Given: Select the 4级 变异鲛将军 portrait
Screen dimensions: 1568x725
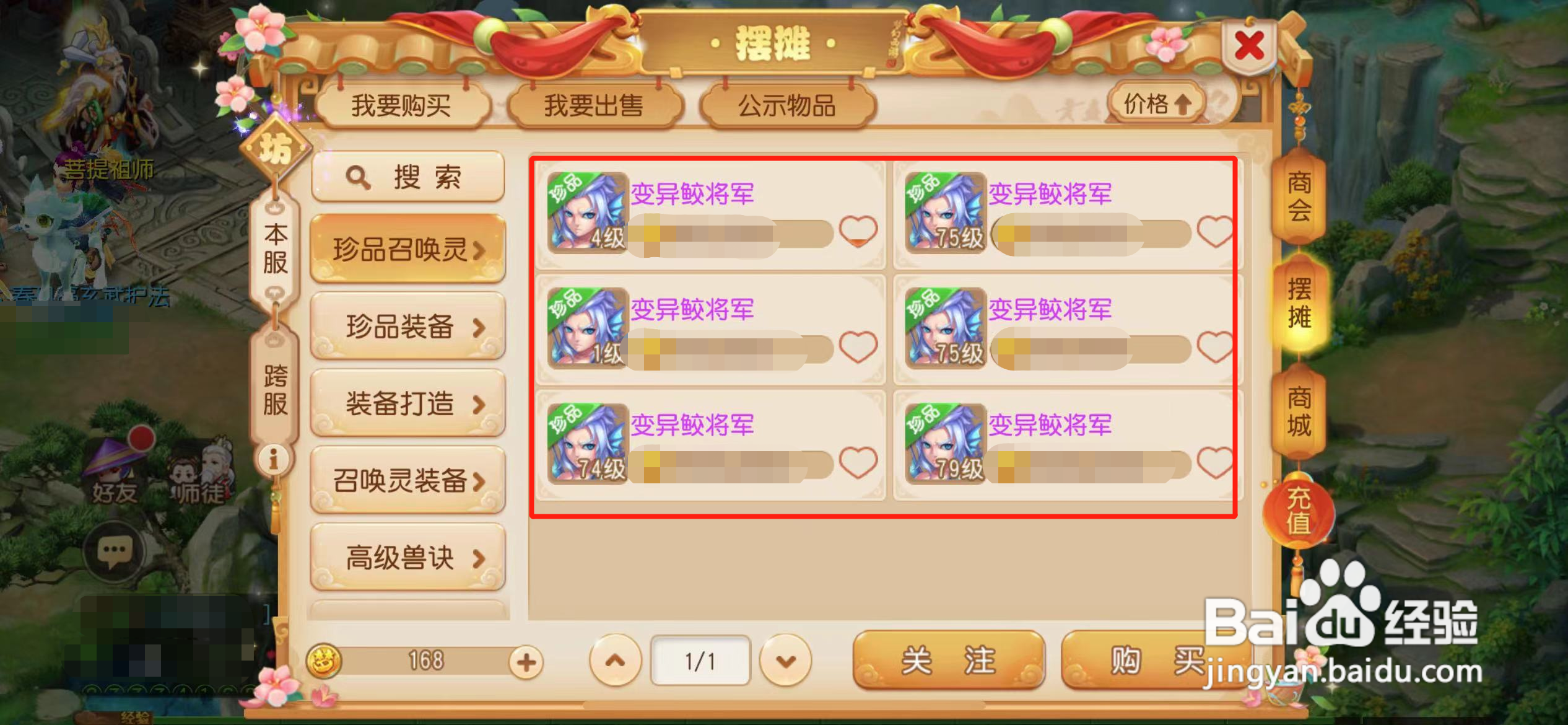Looking at the screenshot, I should point(588,214).
